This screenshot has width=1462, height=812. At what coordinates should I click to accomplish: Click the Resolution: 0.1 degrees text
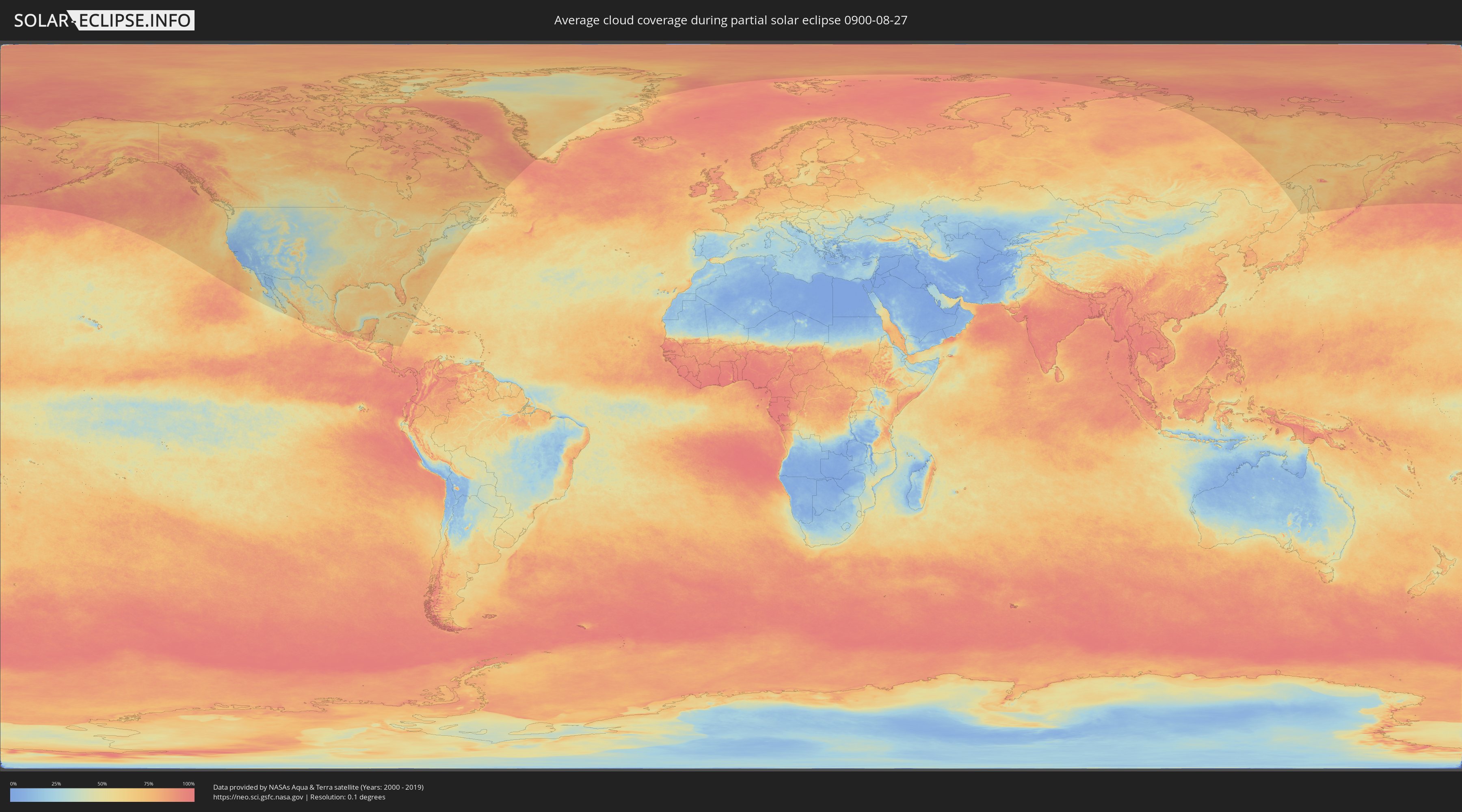click(x=347, y=797)
